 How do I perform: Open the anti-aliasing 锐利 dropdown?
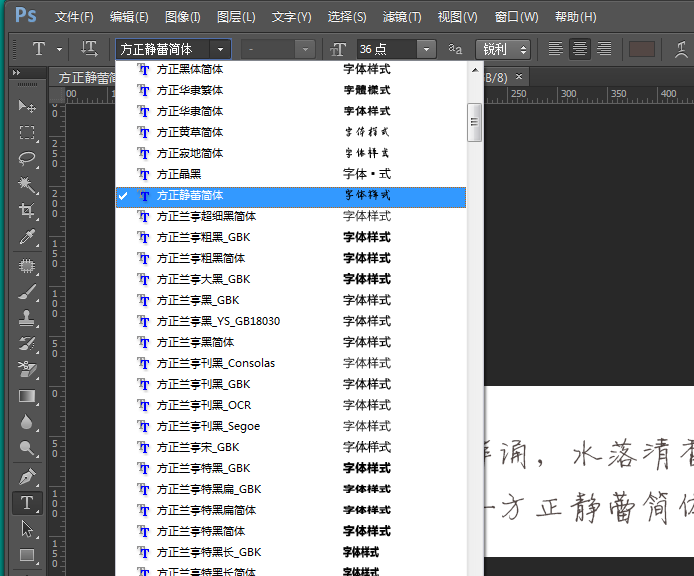503,49
